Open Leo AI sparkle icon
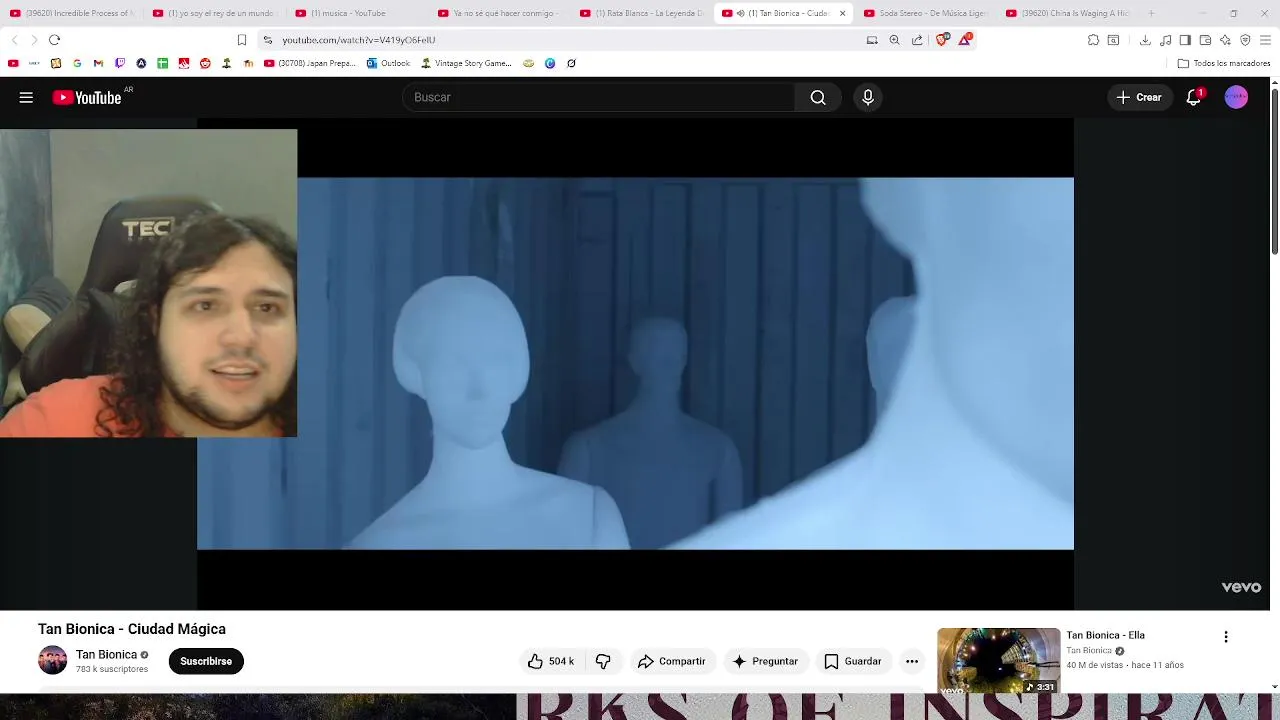The image size is (1280, 720). pos(1225,40)
